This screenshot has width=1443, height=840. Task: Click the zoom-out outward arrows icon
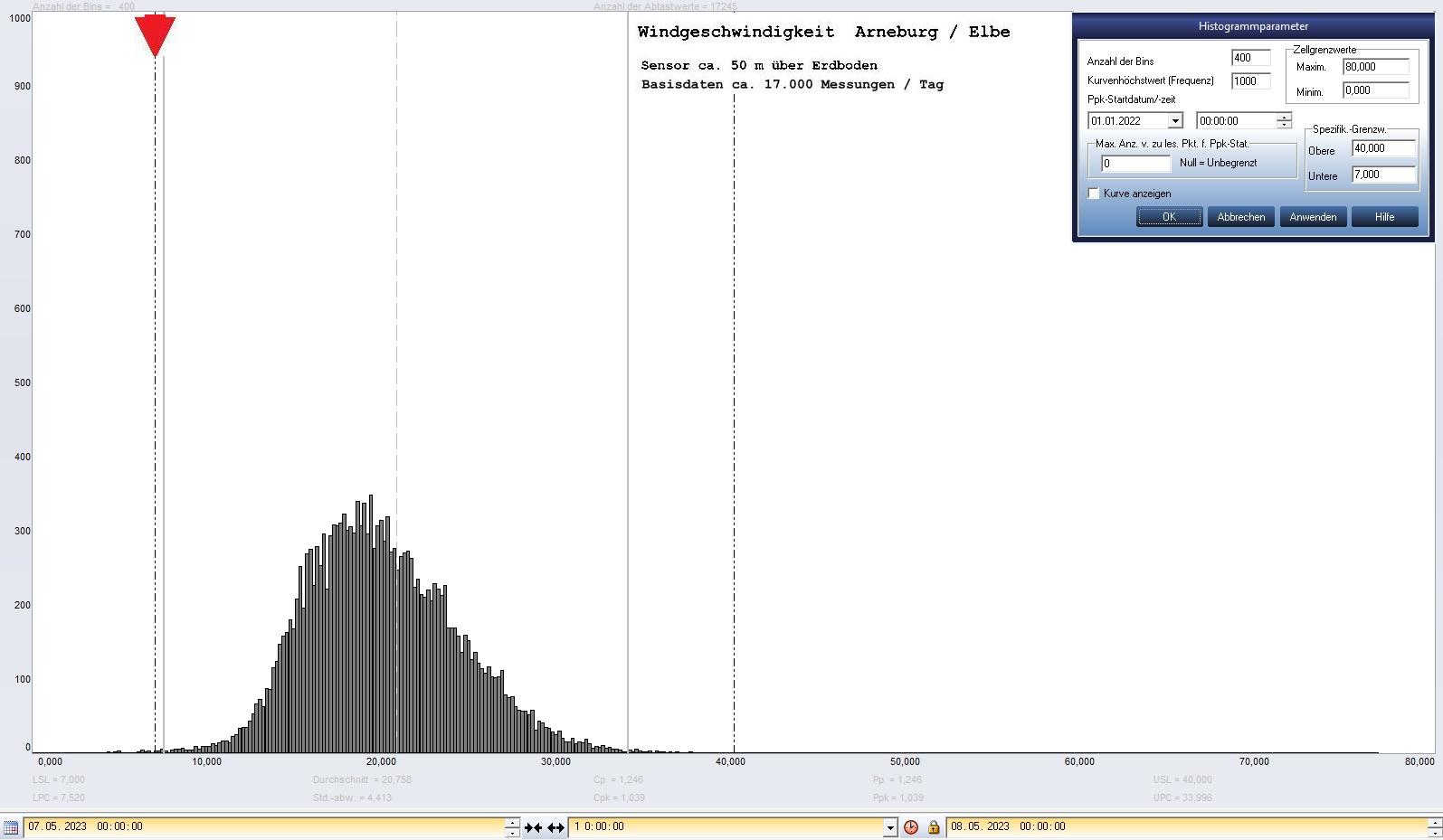click(555, 826)
